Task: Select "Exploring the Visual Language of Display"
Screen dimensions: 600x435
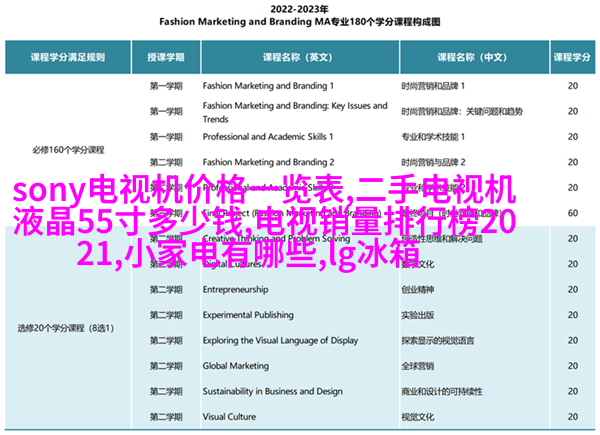Action: (x=280, y=341)
